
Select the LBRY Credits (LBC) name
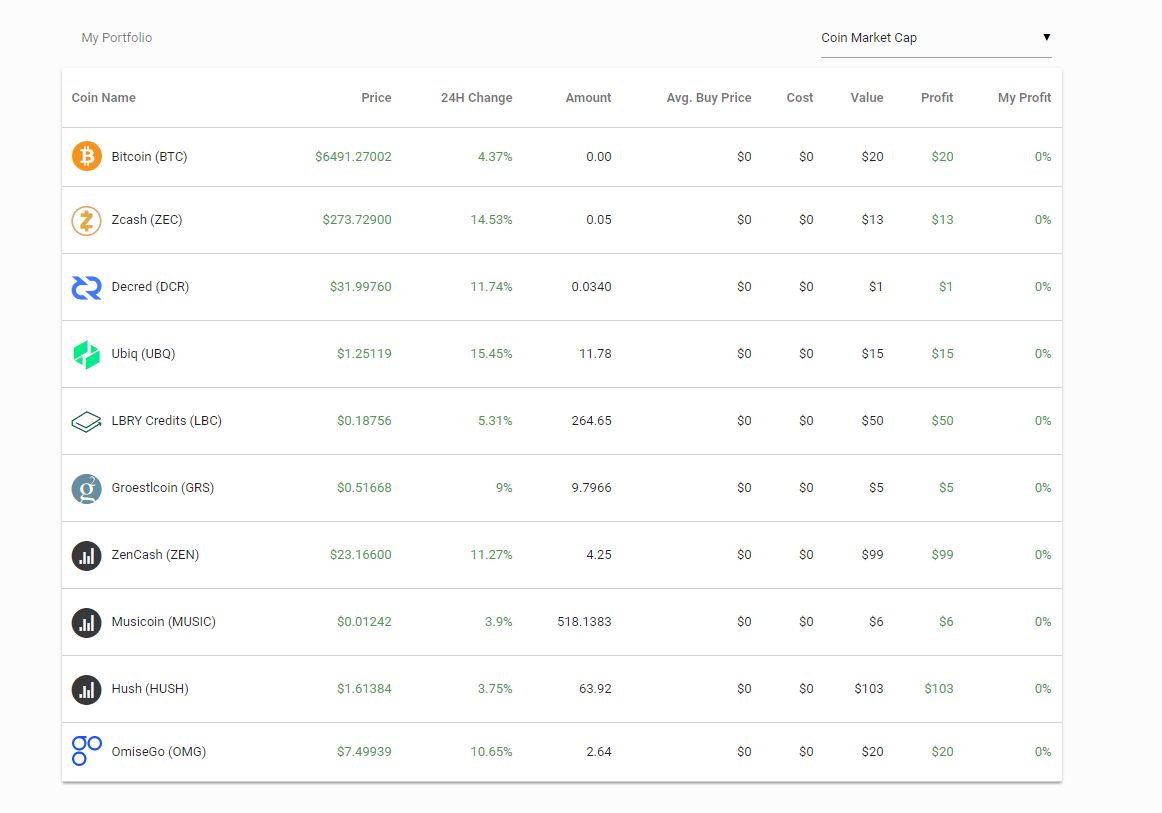(x=167, y=420)
